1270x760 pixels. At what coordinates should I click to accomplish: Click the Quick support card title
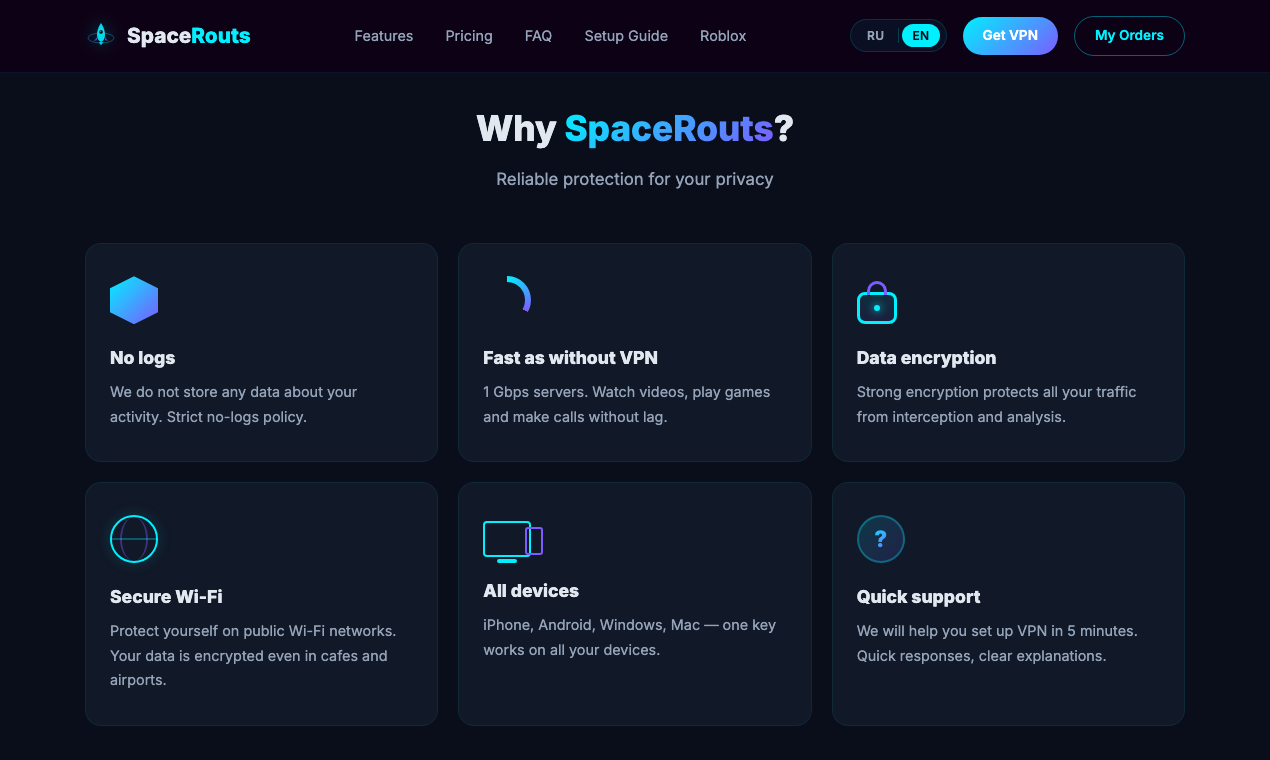[x=918, y=597]
